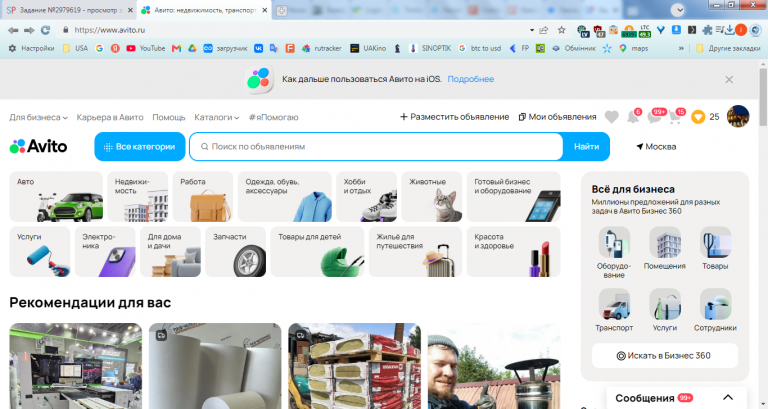This screenshot has height=409, width=768.
Task: Open Жильё для путешествия category
Action: (415, 251)
